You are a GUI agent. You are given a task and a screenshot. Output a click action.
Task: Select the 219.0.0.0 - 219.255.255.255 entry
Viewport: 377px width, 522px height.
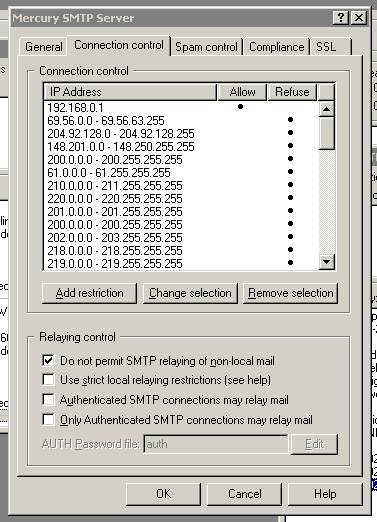coord(181,263)
